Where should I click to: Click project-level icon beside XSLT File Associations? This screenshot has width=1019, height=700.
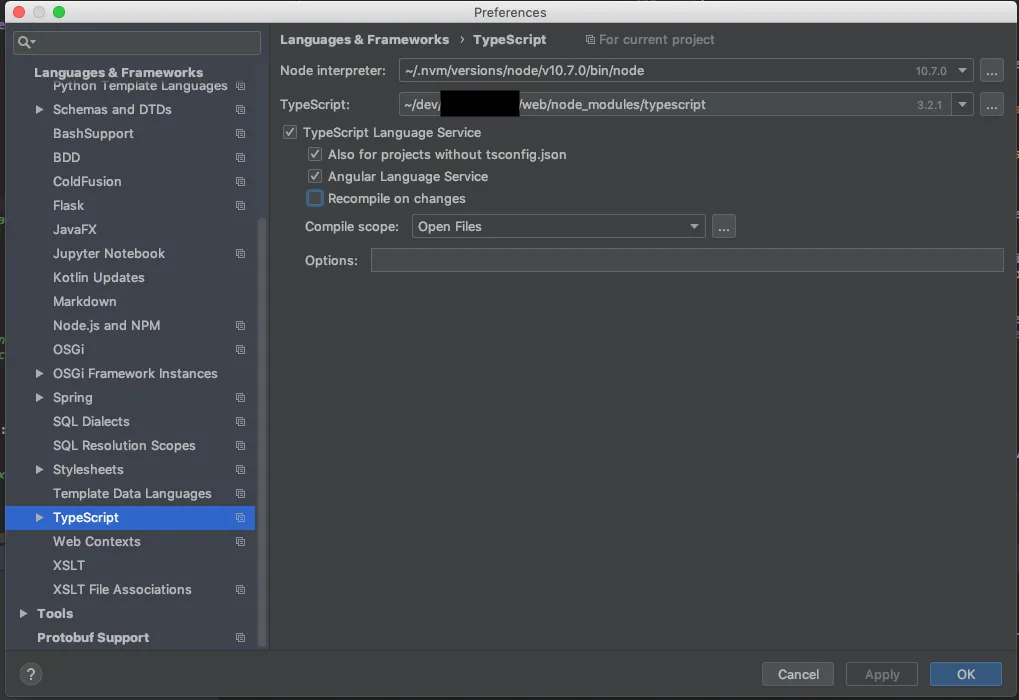[x=240, y=590]
